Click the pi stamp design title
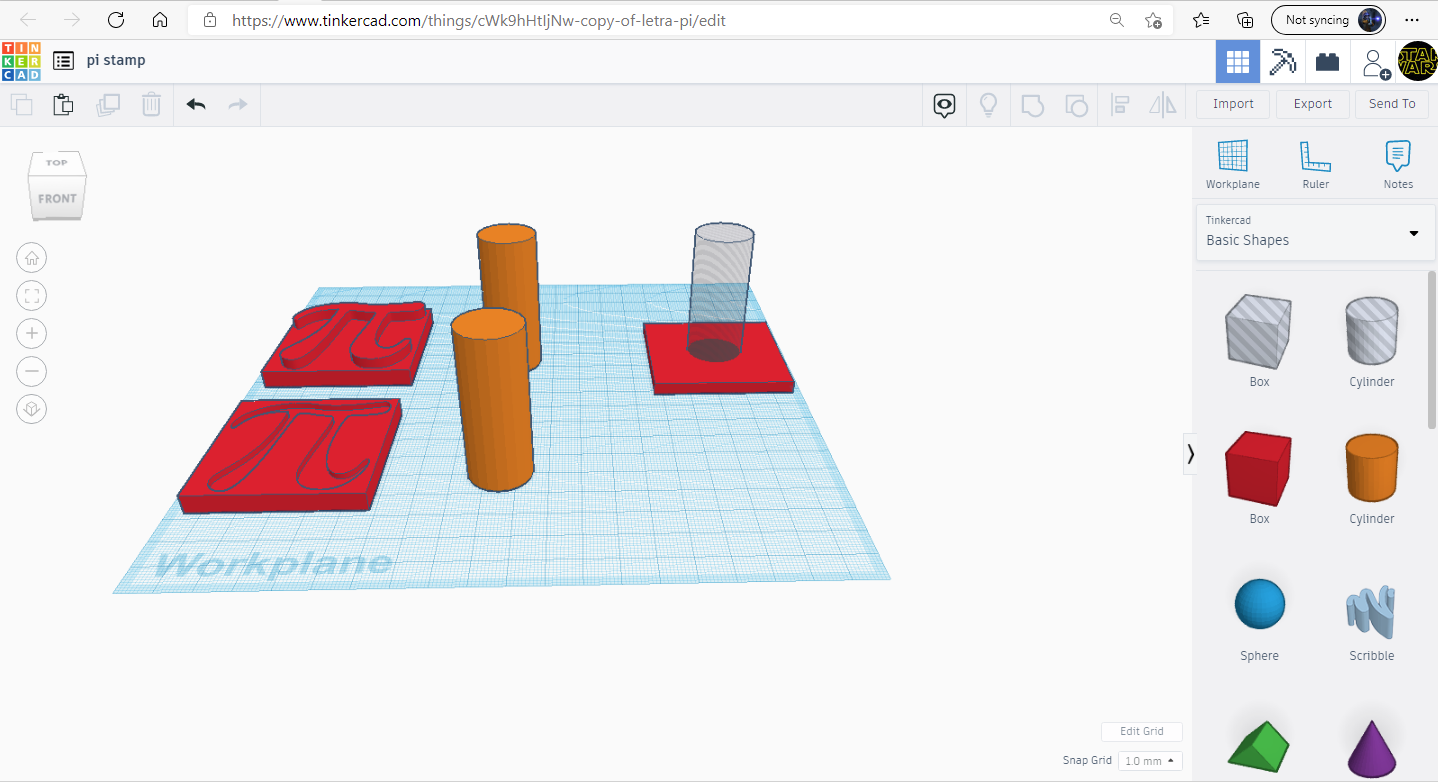The width and height of the screenshot is (1438, 782). point(116,60)
